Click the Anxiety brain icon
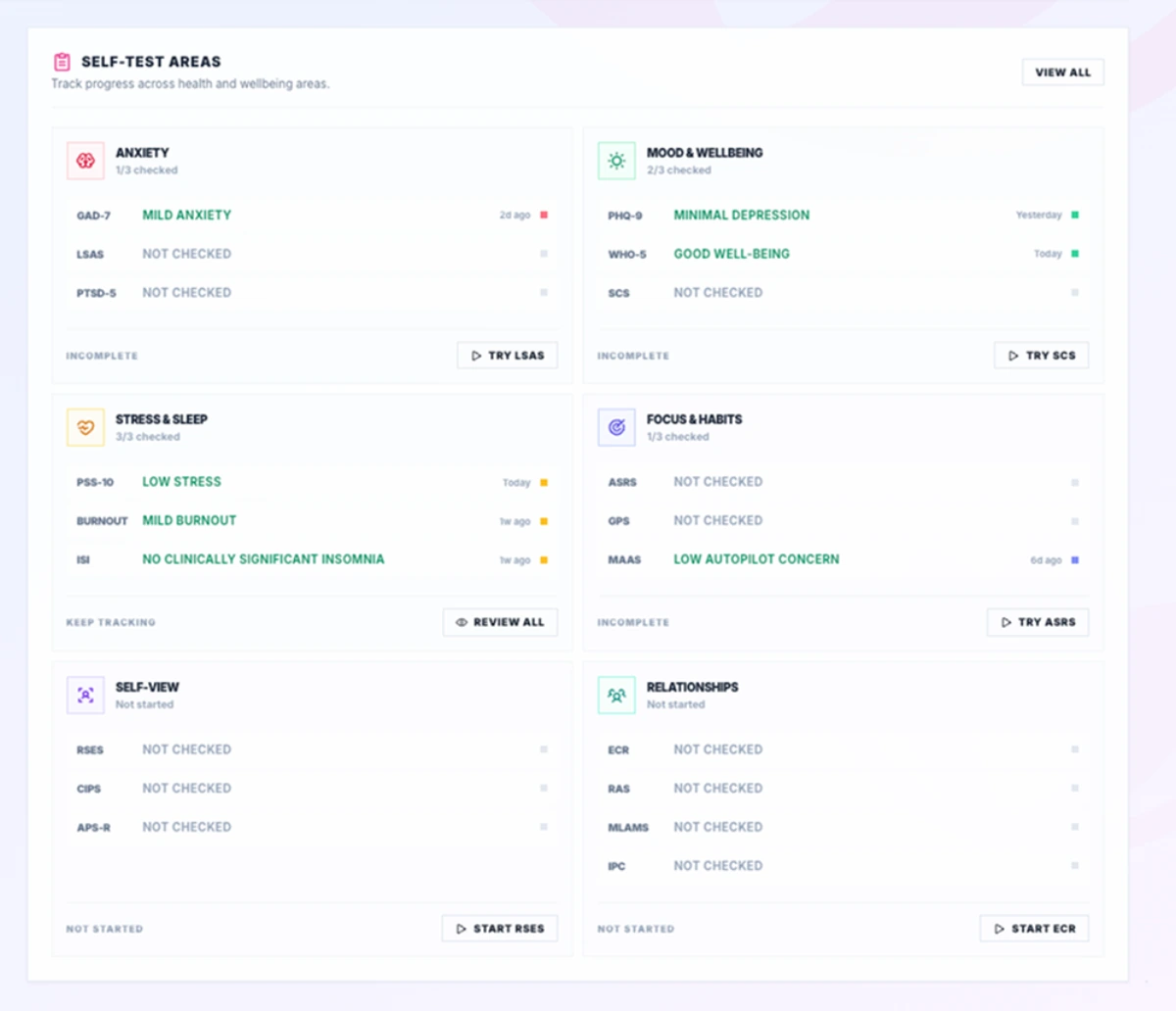 tap(85, 161)
